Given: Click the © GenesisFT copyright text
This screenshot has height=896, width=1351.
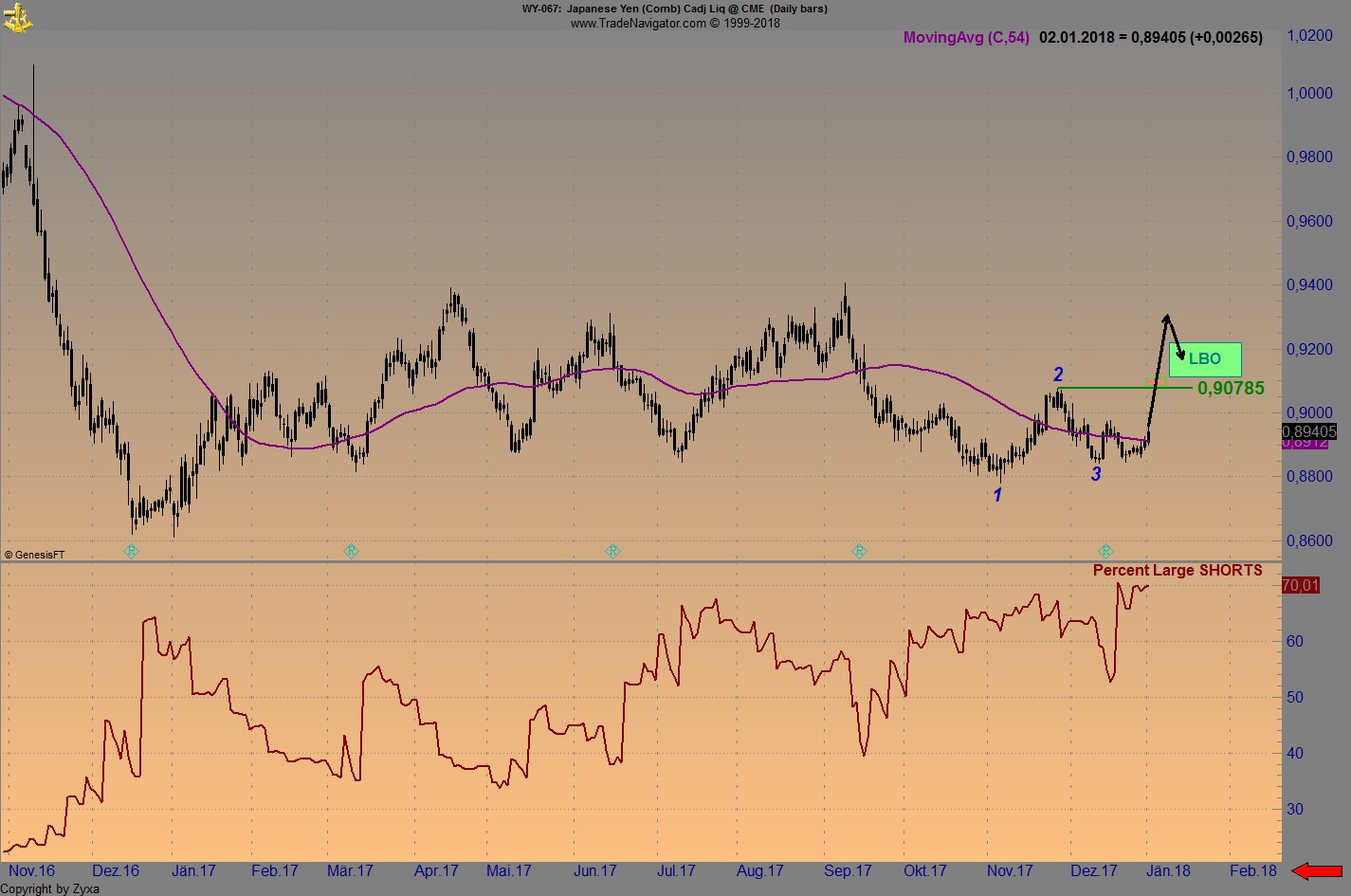Looking at the screenshot, I should [x=35, y=555].
